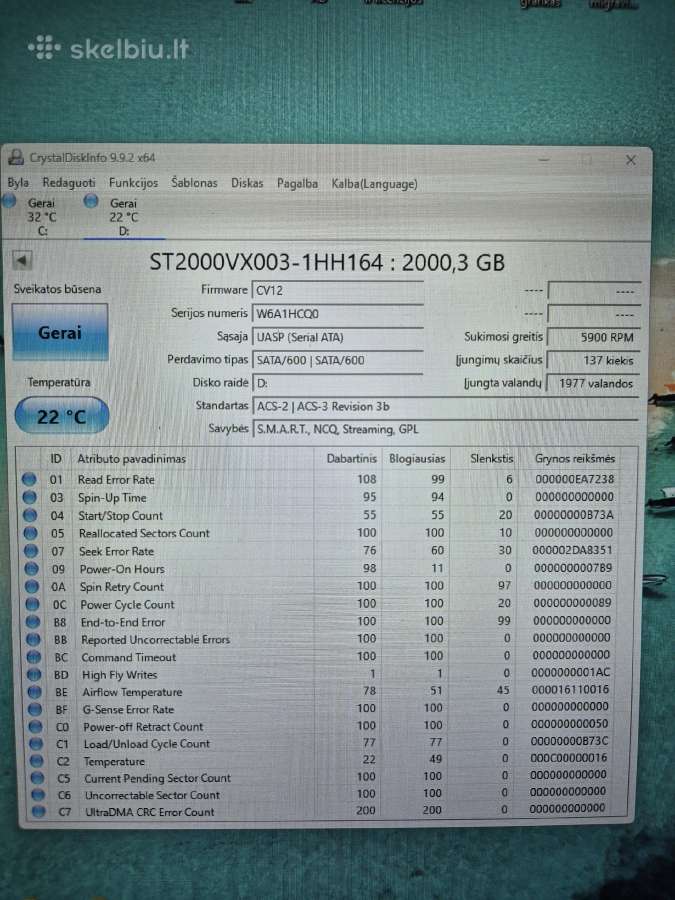Click the transfer mode field SATA/600
Screen dimensions: 675x900
(338, 360)
